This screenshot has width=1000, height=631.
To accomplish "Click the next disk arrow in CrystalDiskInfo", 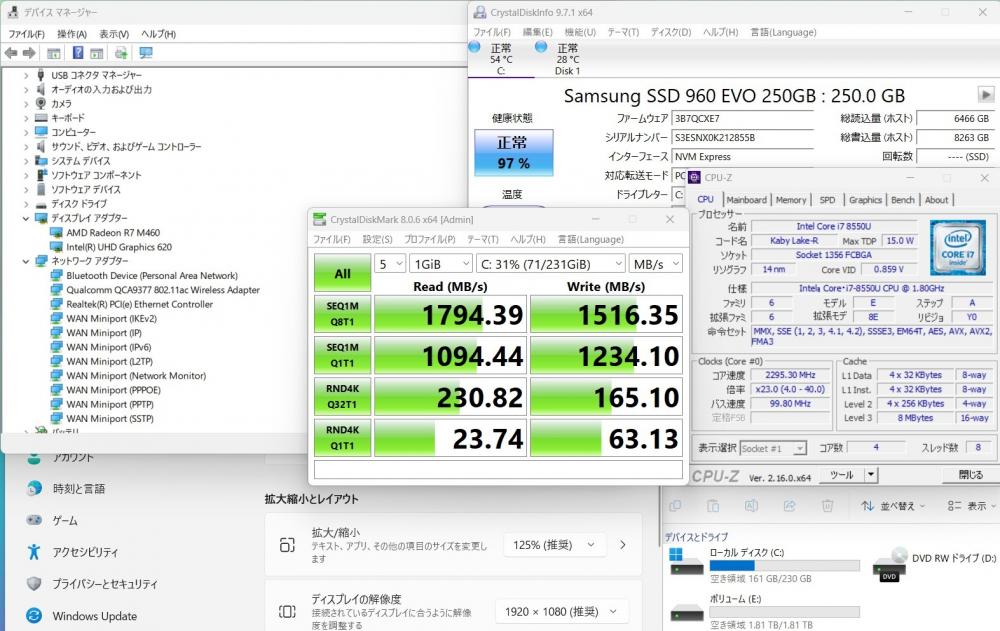I will (x=985, y=95).
